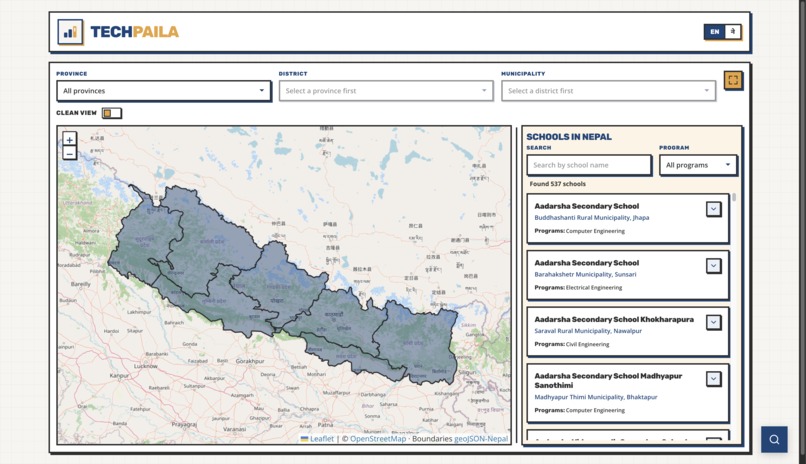Open the Province dropdown showing All provinces
Image resolution: width=806 pixels, height=464 pixels.
(x=163, y=91)
